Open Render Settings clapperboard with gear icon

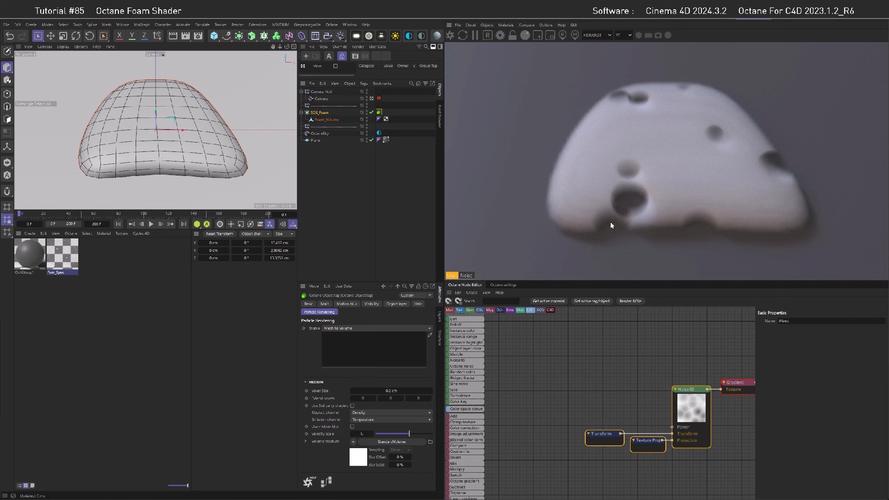click(198, 36)
